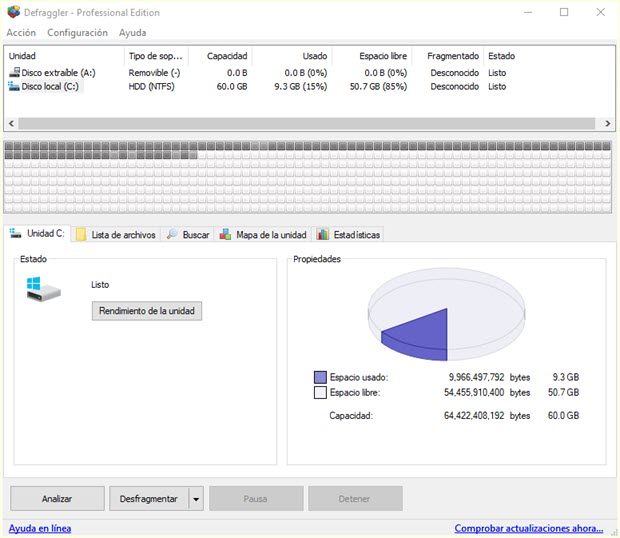
Task: Click the Rendimiento de la unidad button
Action: click(147, 311)
